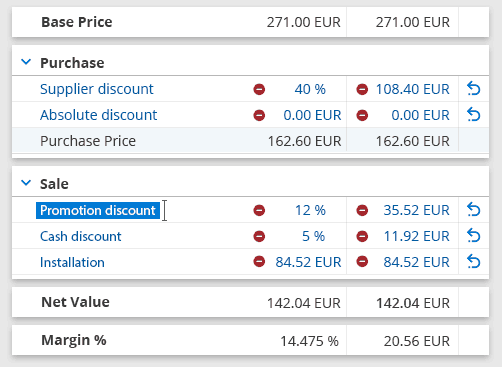Viewport: 502px width, 367px height.
Task: Open the Supplier discount link
Action: coord(97,89)
